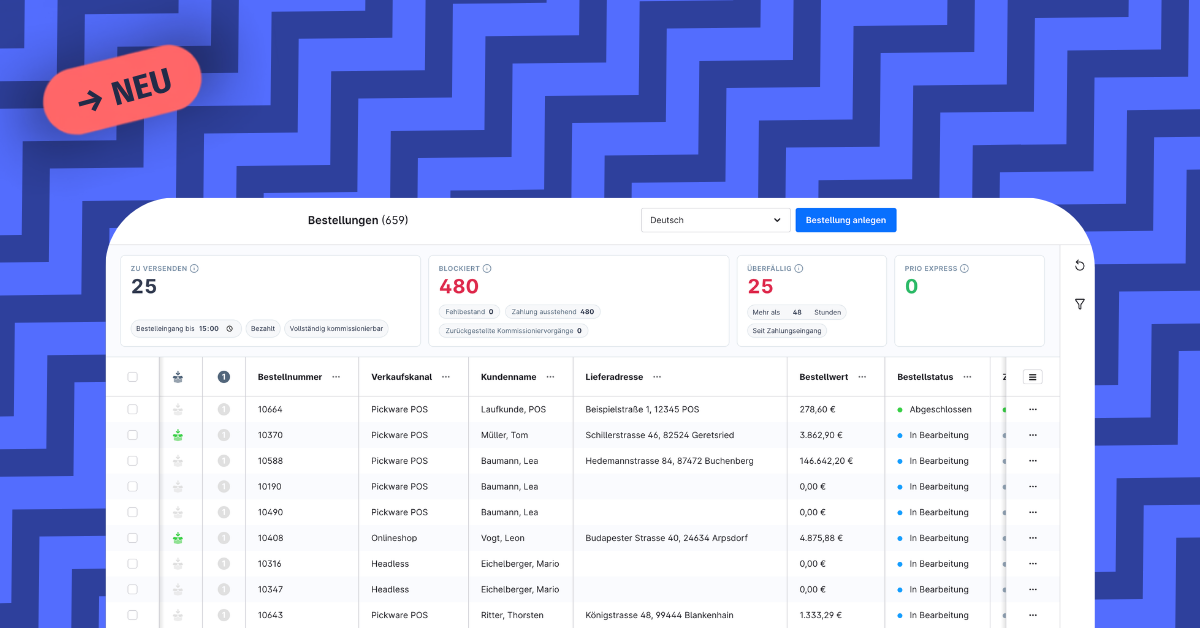Viewport: 1200px width, 628px height.
Task: Open row actions menu for order 10370
Action: point(1033,435)
